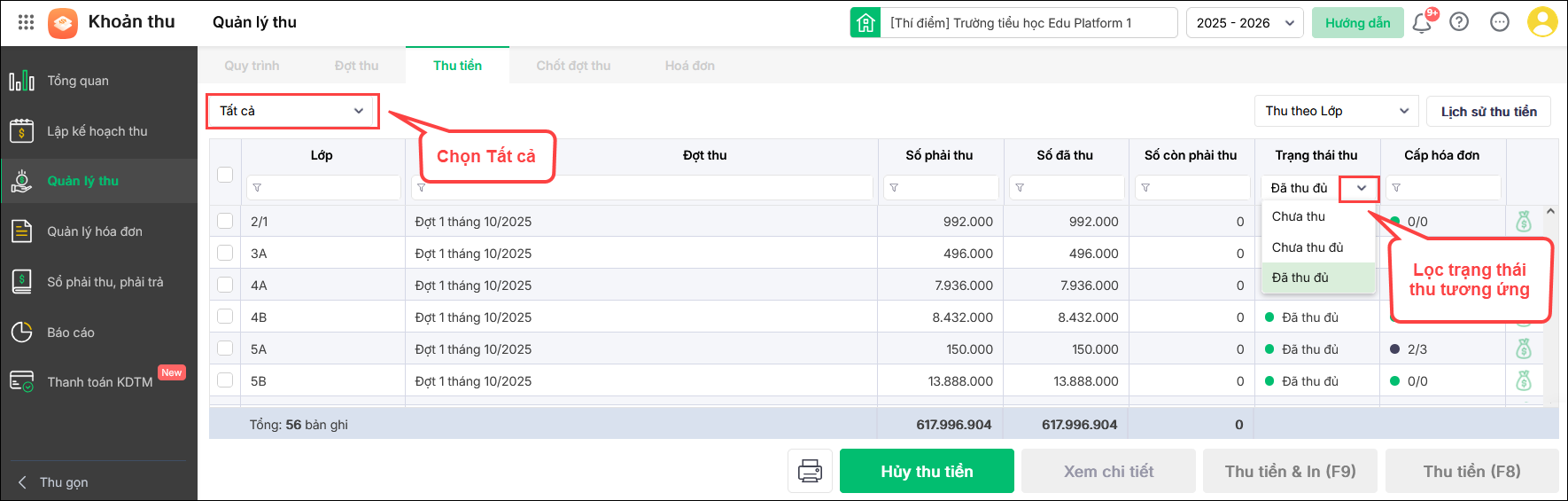Open the help question mark icon
1568x501 pixels.
click(1459, 22)
